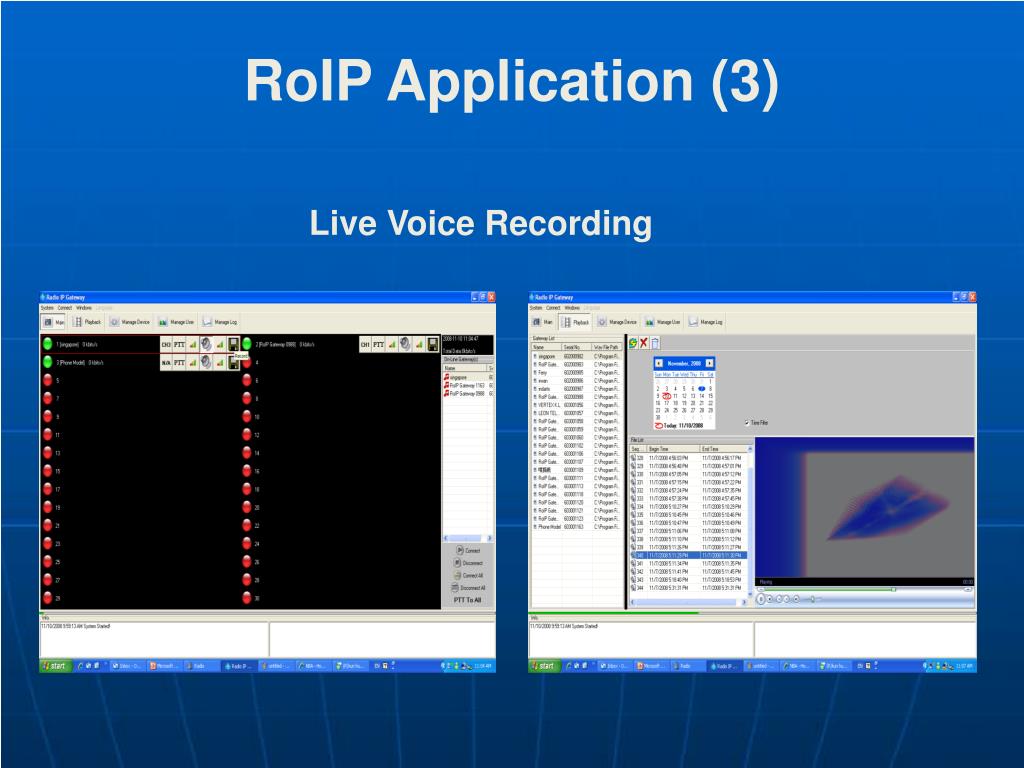Click File List horizontal scrollbar right arrow

coord(743,602)
